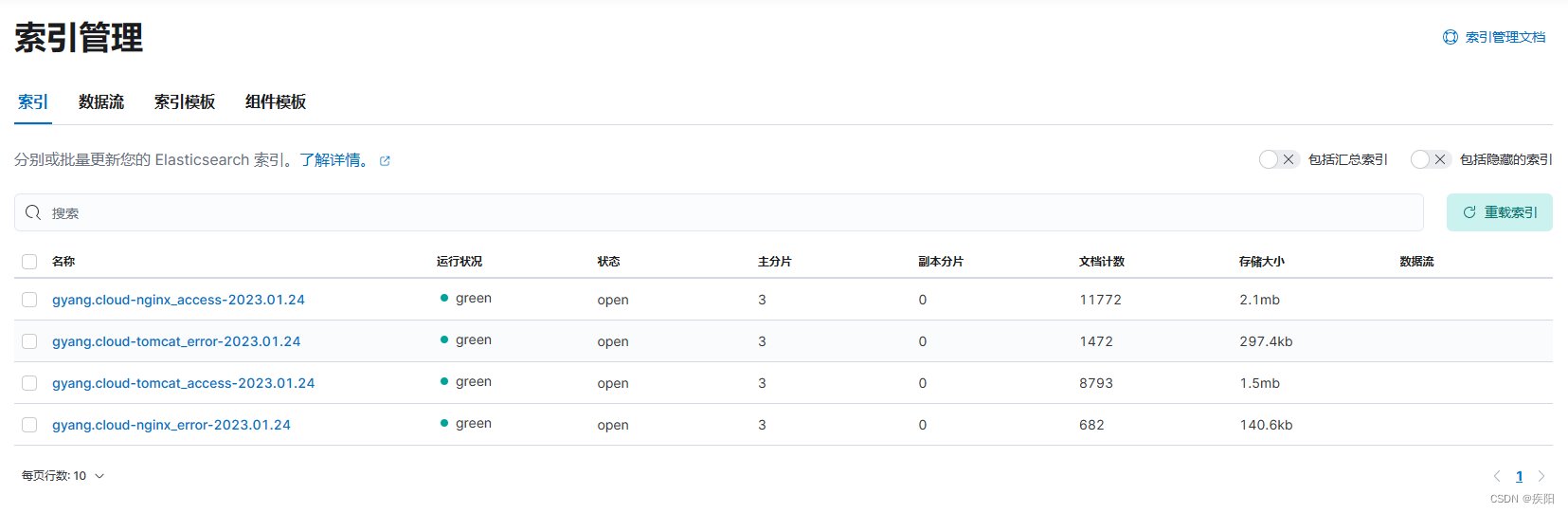Sort by the 文档计数 column header
Screen dimensions: 1568x513
click(x=1102, y=262)
